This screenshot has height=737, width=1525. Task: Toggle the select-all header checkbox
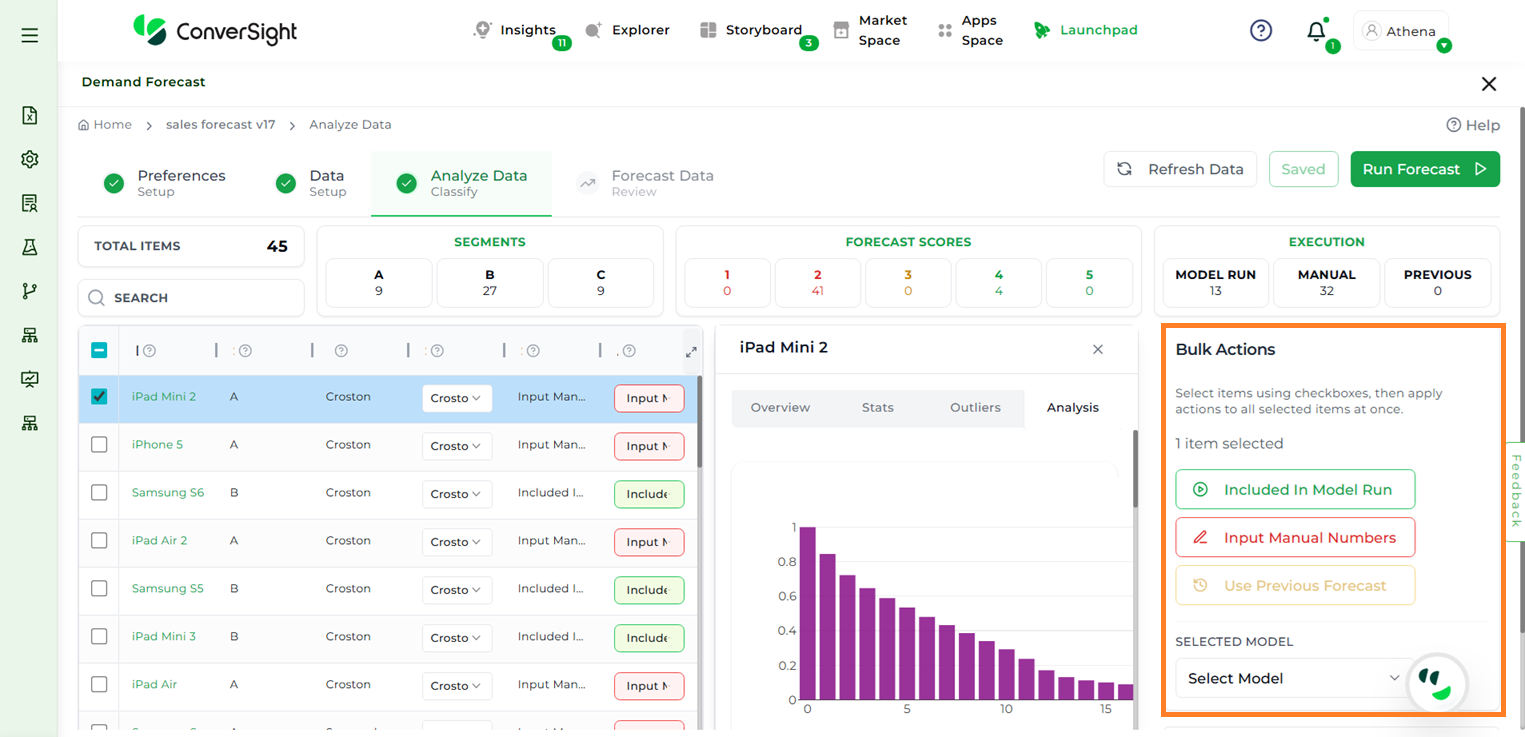coord(99,350)
